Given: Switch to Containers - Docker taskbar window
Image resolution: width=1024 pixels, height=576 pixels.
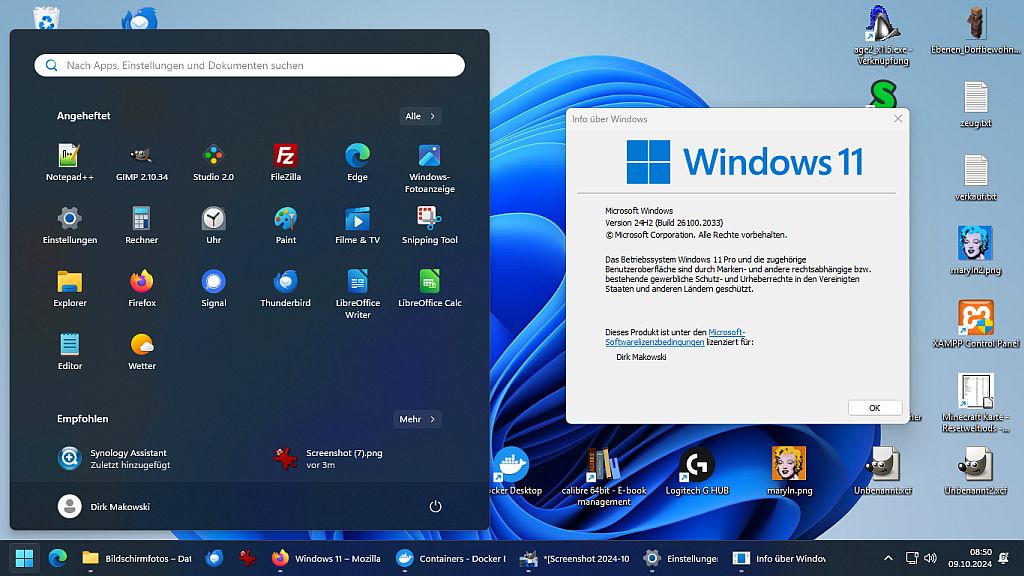Looking at the screenshot, I should coord(451,558).
